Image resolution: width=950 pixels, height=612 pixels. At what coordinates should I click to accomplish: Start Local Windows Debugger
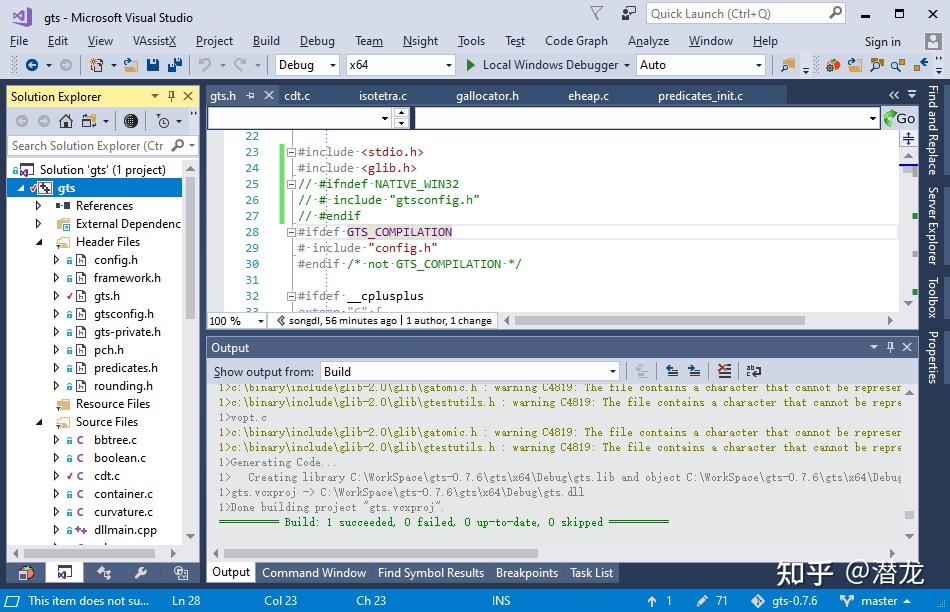click(542, 65)
